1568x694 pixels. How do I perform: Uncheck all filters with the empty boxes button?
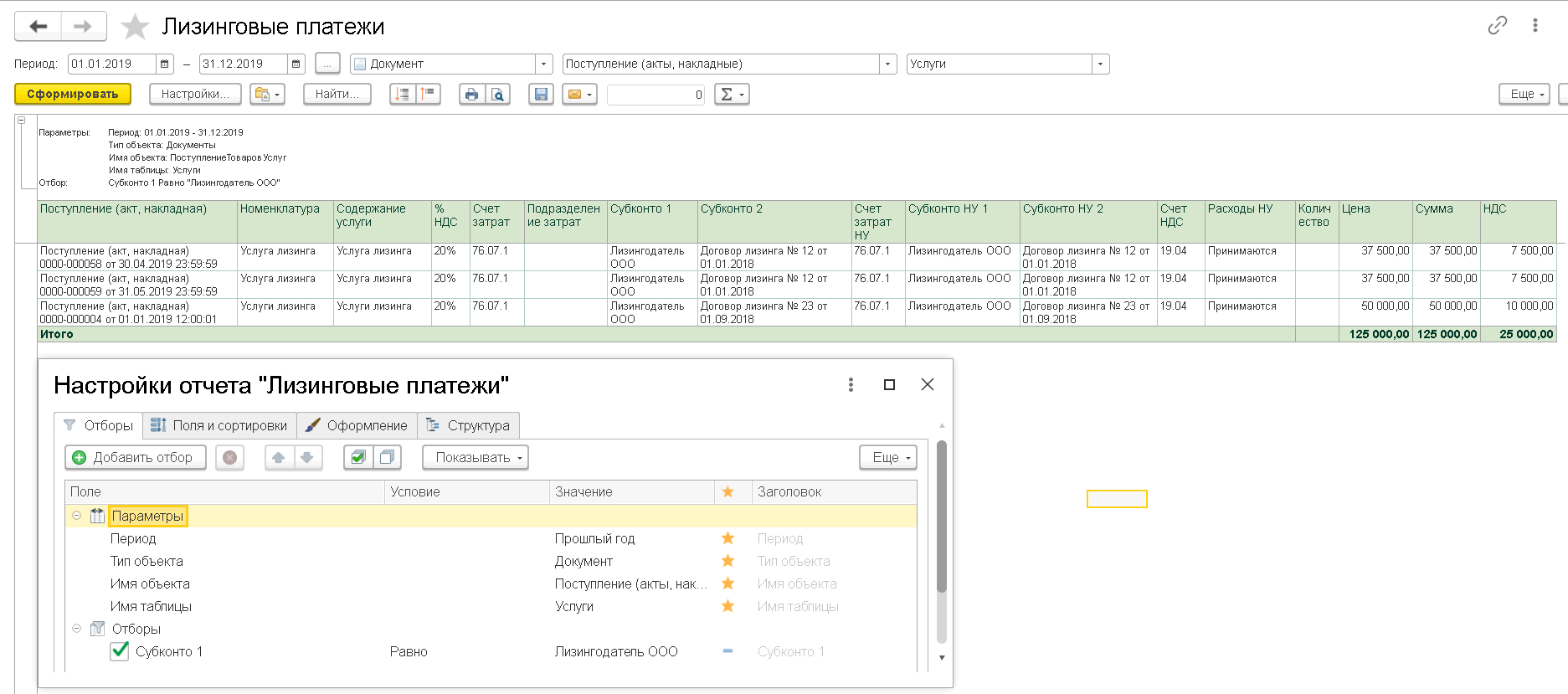coord(387,458)
